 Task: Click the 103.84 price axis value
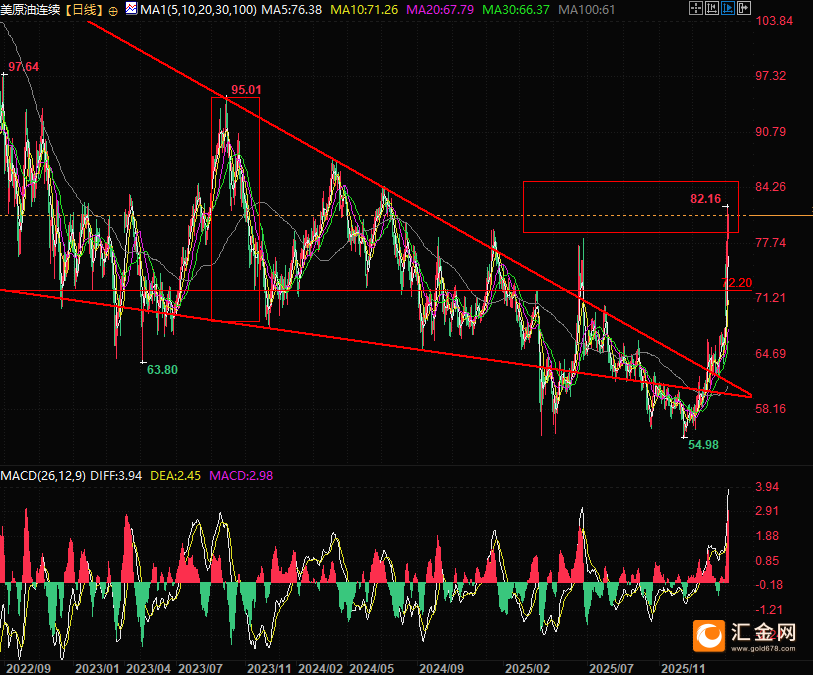coord(775,21)
